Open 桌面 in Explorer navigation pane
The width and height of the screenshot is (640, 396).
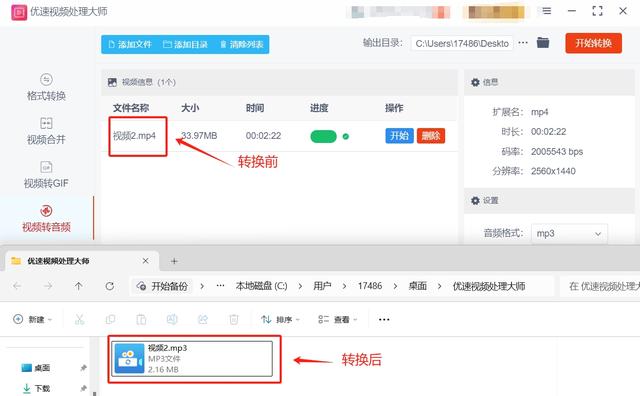pyautogui.click(x=36, y=368)
